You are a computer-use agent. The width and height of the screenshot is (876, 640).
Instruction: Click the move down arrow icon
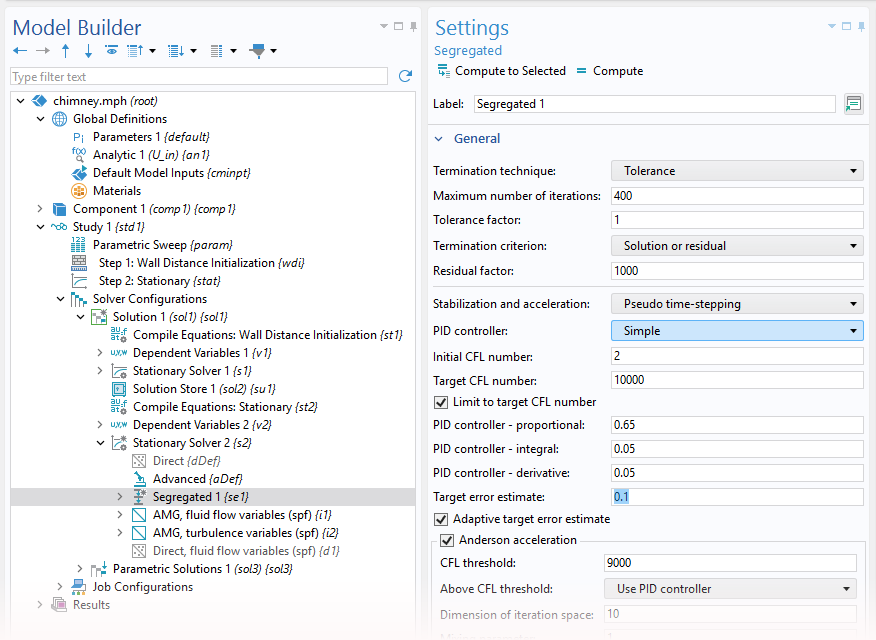coord(88,51)
